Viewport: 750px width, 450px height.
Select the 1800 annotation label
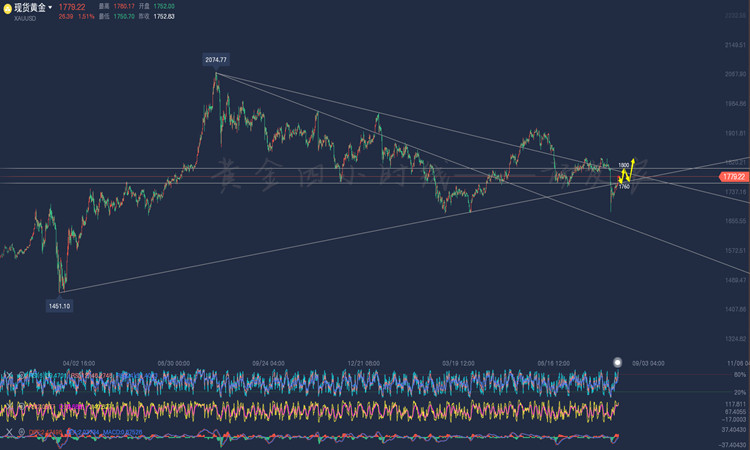pyautogui.click(x=624, y=165)
